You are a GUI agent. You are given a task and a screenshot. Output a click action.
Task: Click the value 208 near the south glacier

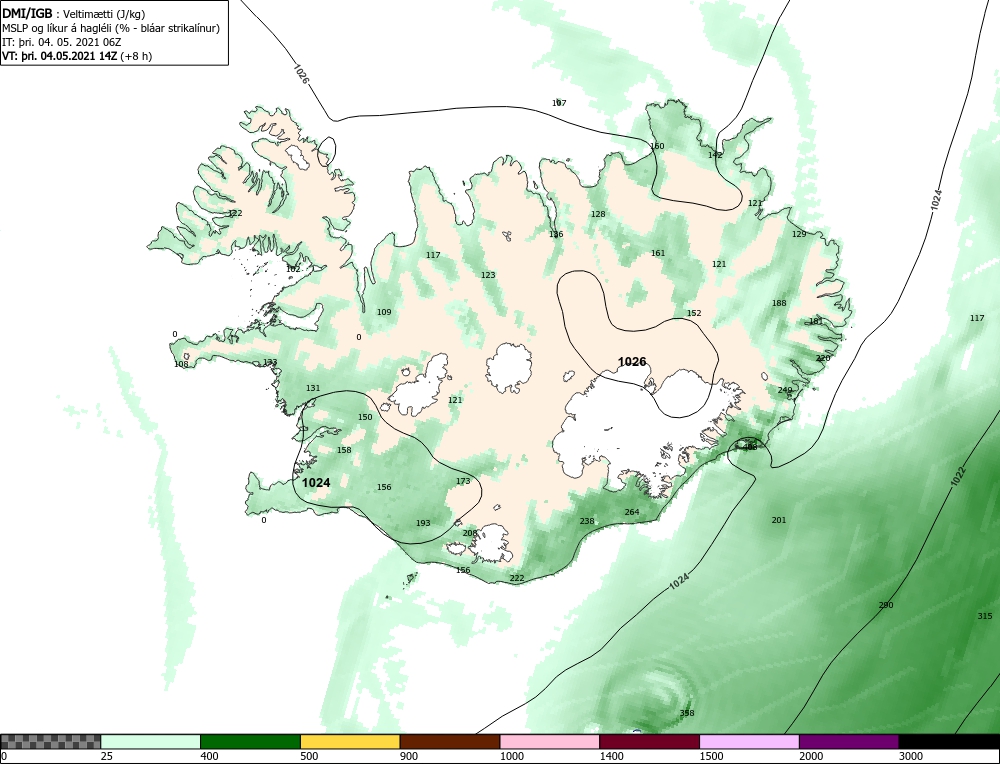pyautogui.click(x=470, y=533)
